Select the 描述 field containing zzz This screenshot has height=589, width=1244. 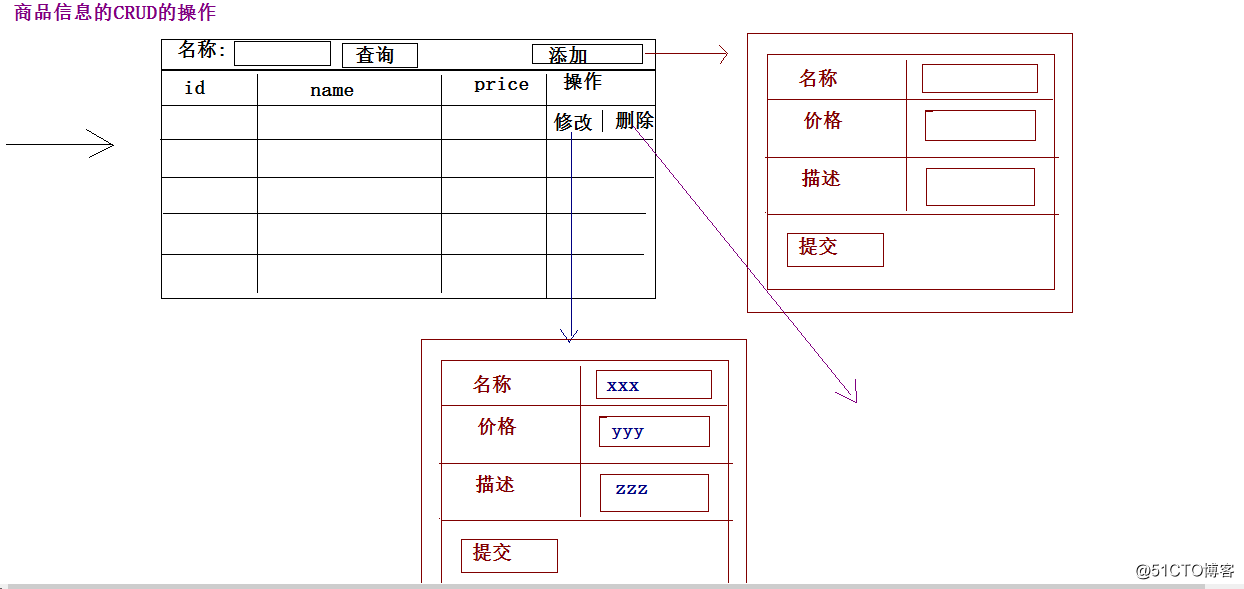coord(654,493)
